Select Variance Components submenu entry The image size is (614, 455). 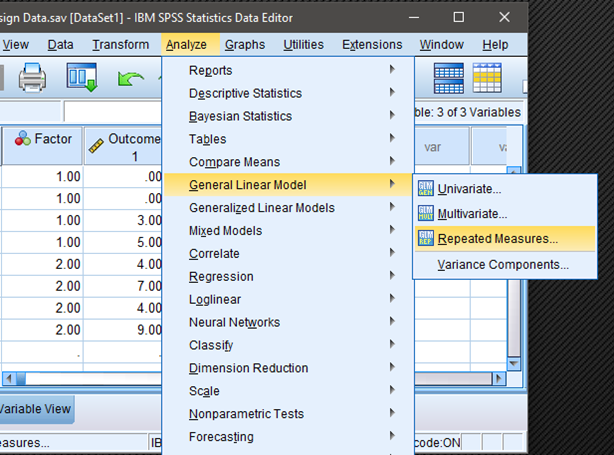pyautogui.click(x=505, y=264)
